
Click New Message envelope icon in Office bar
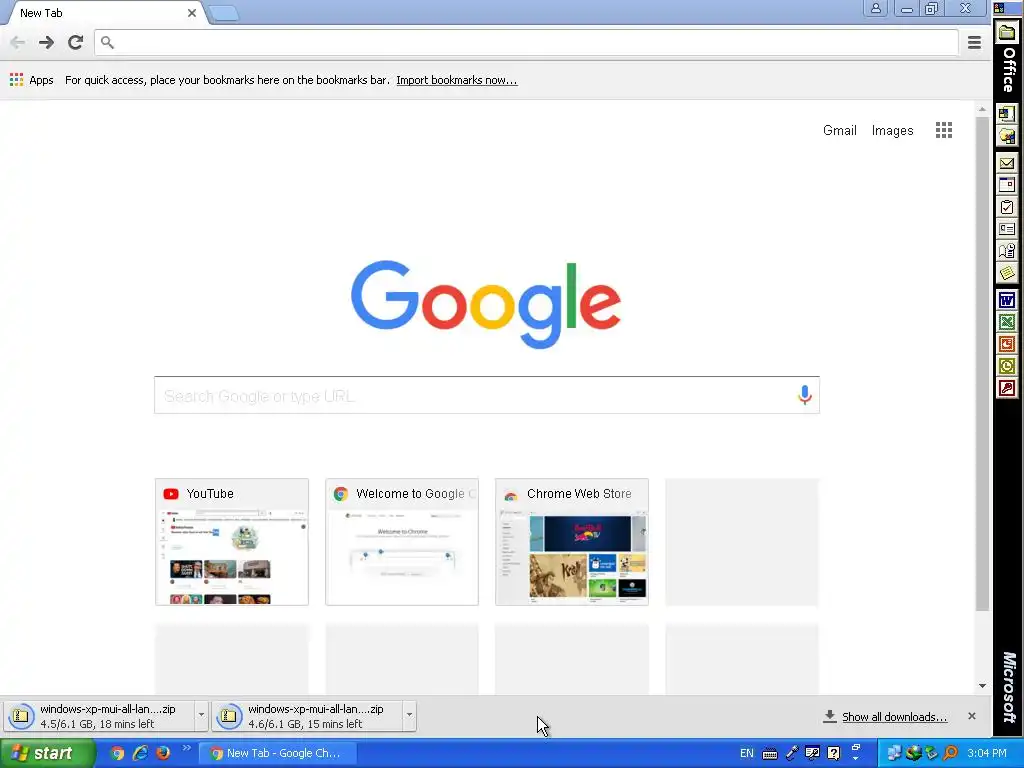click(1007, 163)
